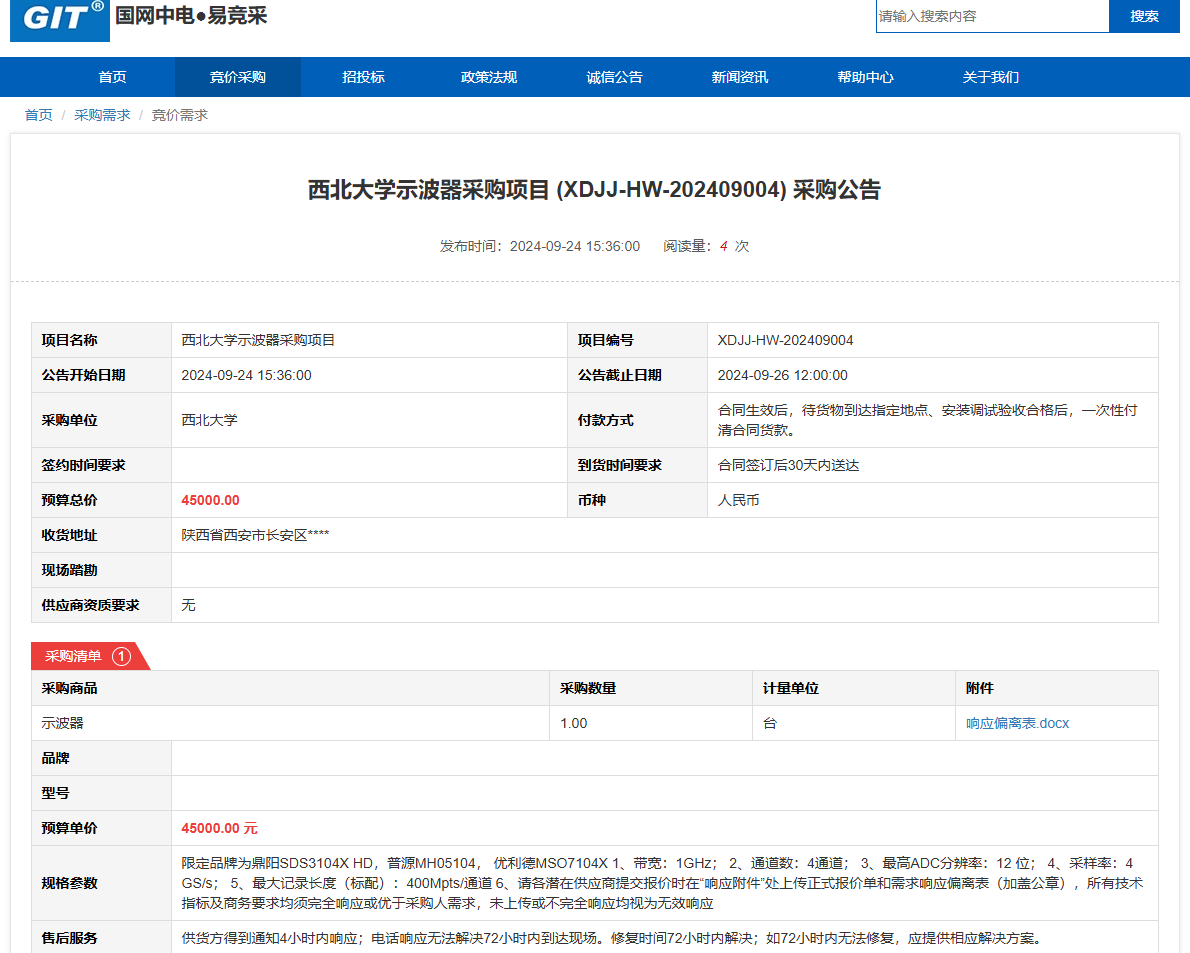Visit the 帮助中心 menu item
Viewport: 1190px width, 953px height.
click(x=865, y=77)
